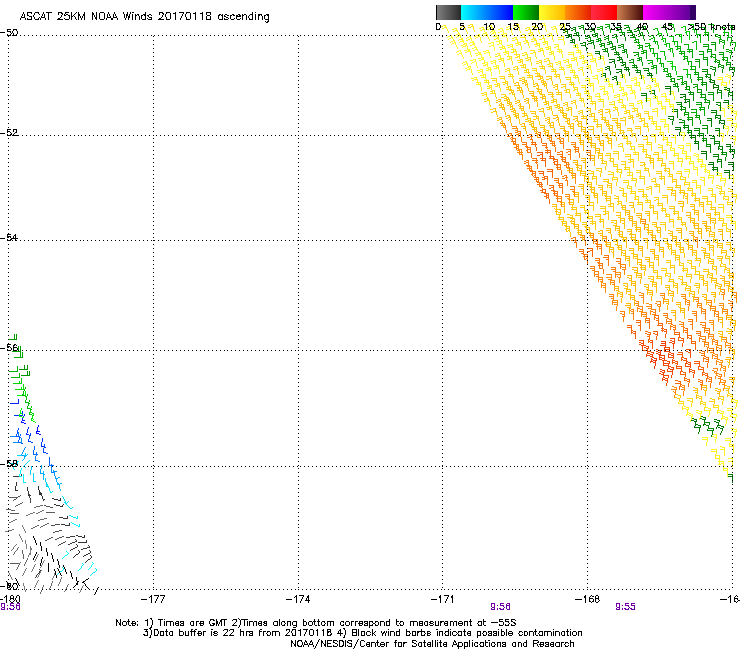Viewport: 740px width, 650px height.
Task: Click the '10' label under the color bar
Action: pyautogui.click(x=489, y=27)
